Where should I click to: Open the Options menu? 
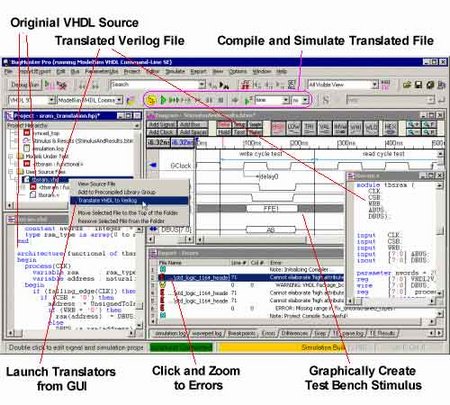click(x=238, y=71)
